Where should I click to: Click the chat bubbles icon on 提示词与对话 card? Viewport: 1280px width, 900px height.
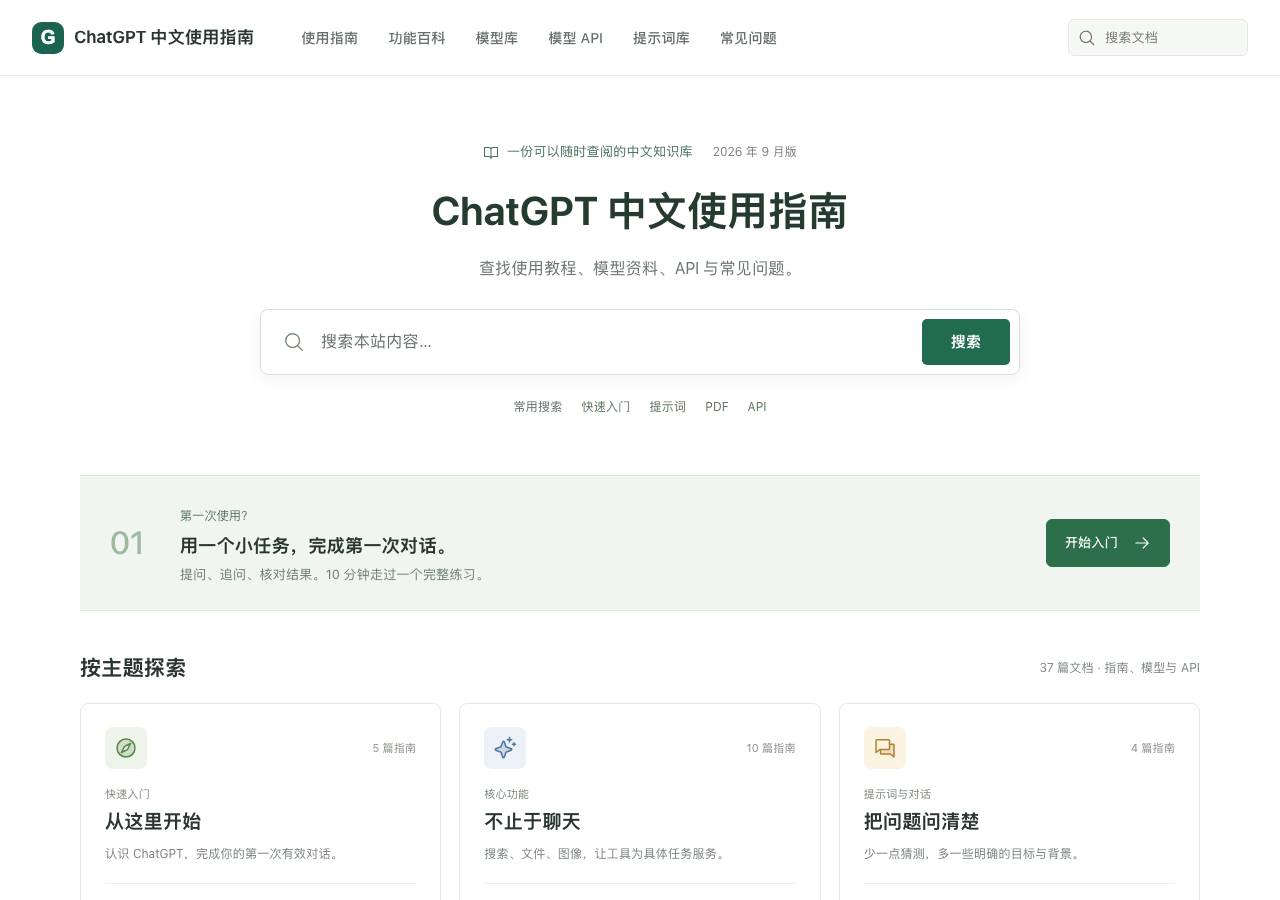885,748
